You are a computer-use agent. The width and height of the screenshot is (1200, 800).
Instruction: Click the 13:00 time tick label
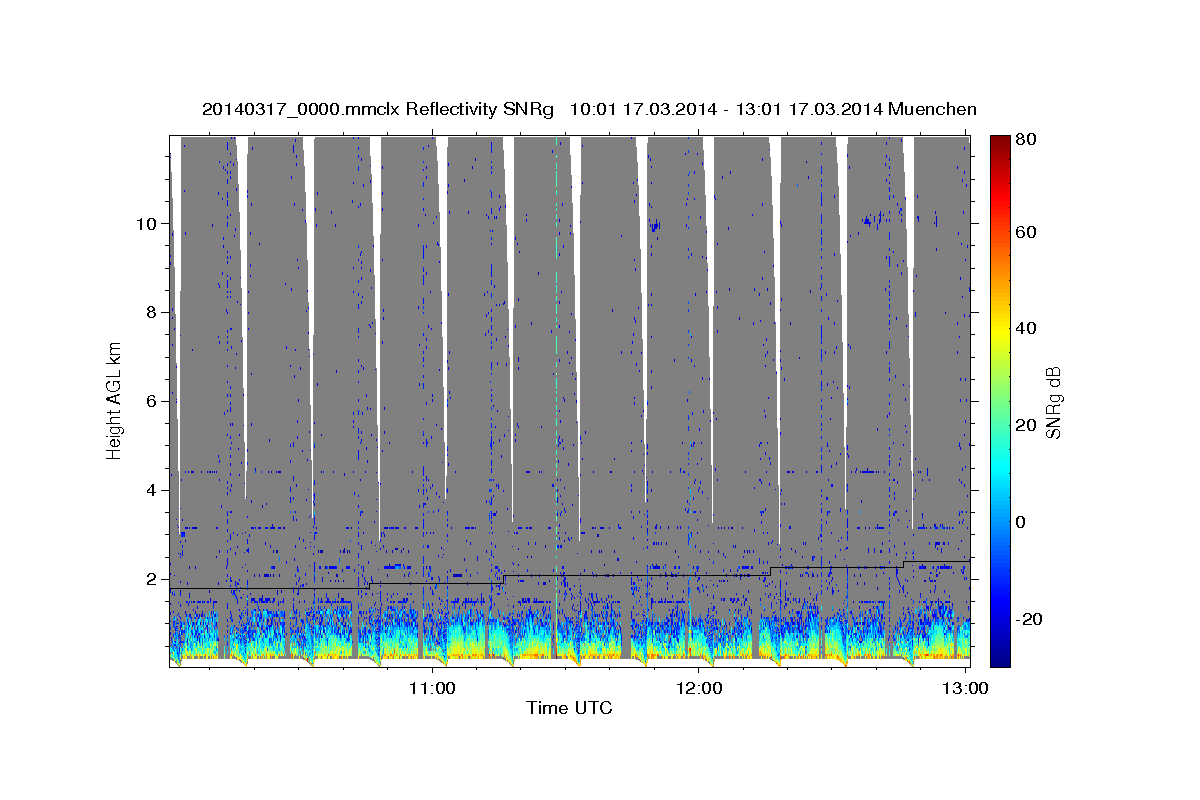[965, 688]
